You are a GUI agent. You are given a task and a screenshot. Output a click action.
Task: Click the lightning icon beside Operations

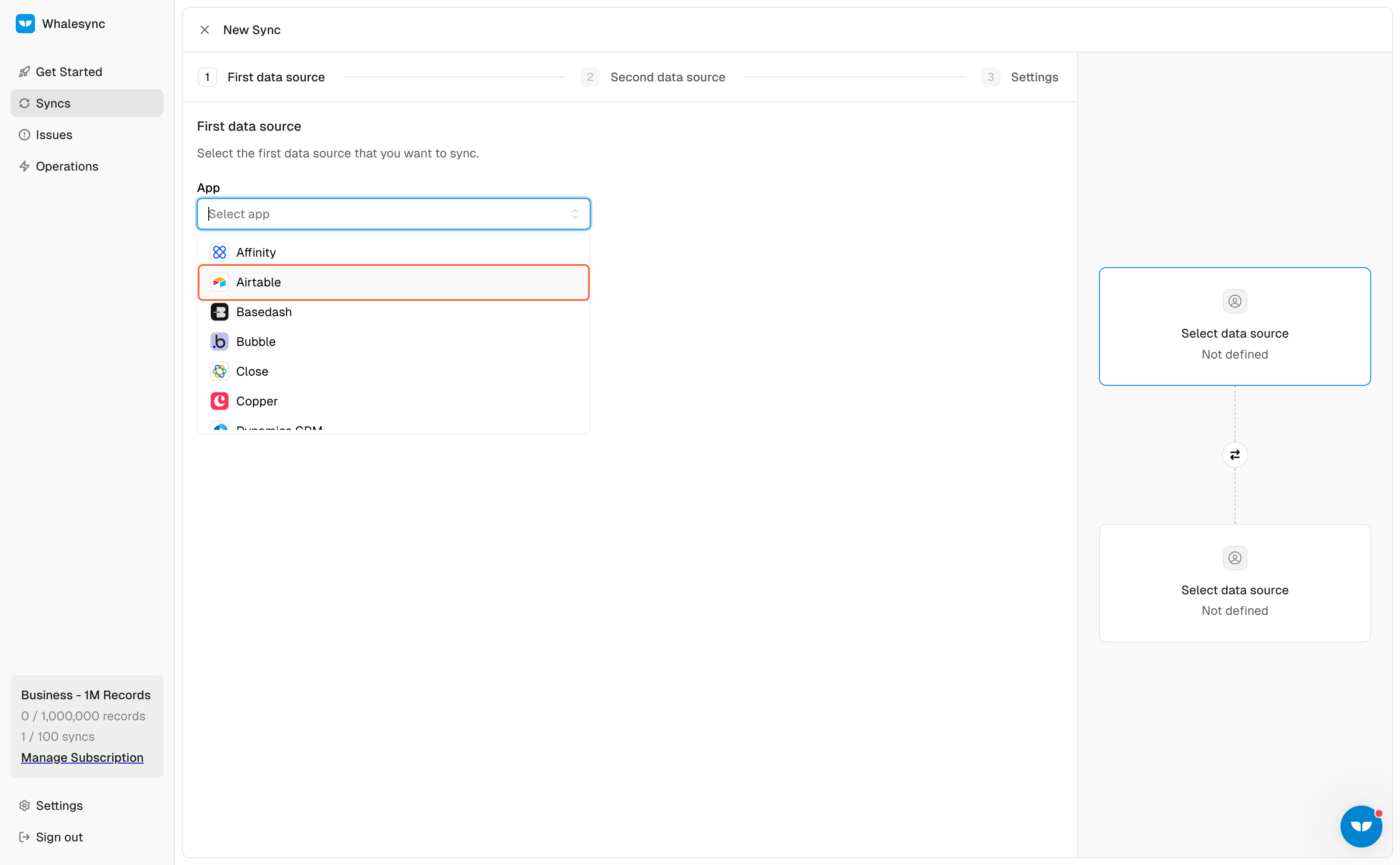24,166
